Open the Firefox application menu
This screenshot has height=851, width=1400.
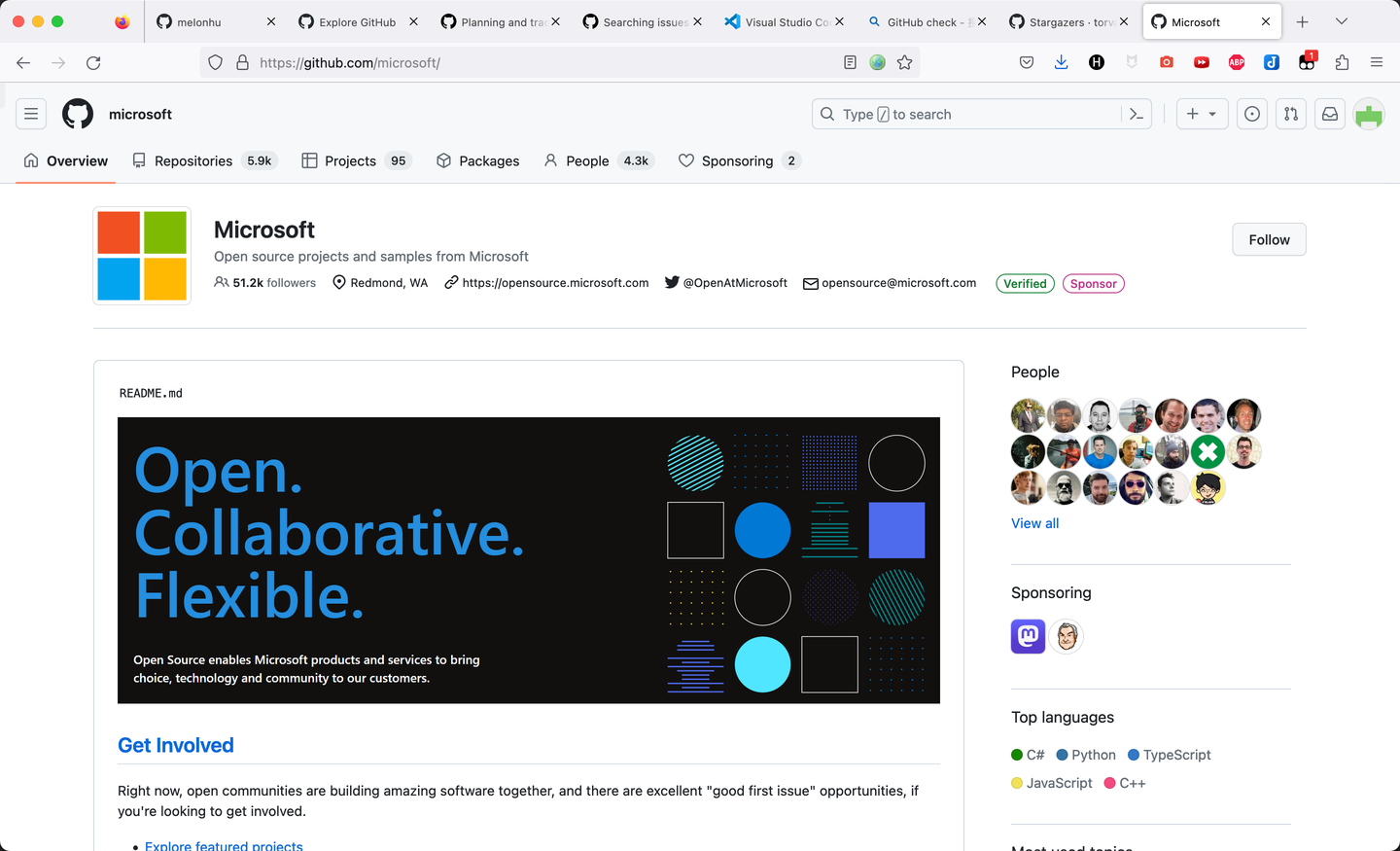click(1377, 62)
